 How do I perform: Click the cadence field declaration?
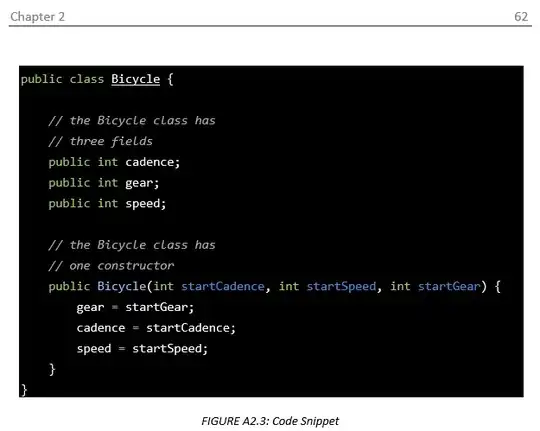(114, 162)
